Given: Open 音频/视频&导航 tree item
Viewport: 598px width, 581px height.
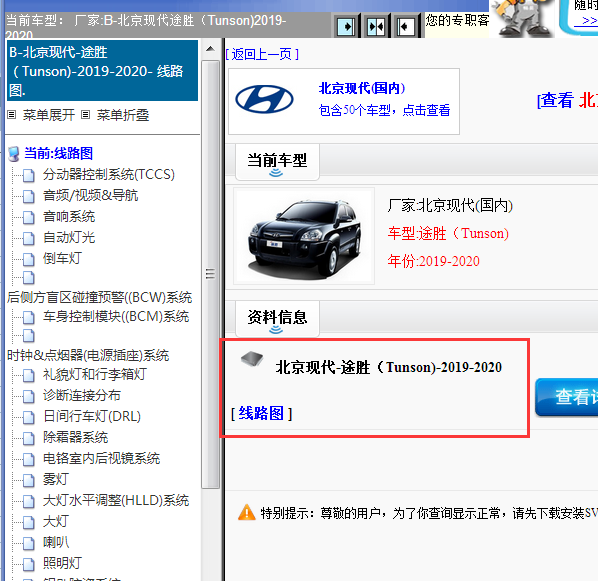Looking at the screenshot, I should (x=90, y=195).
